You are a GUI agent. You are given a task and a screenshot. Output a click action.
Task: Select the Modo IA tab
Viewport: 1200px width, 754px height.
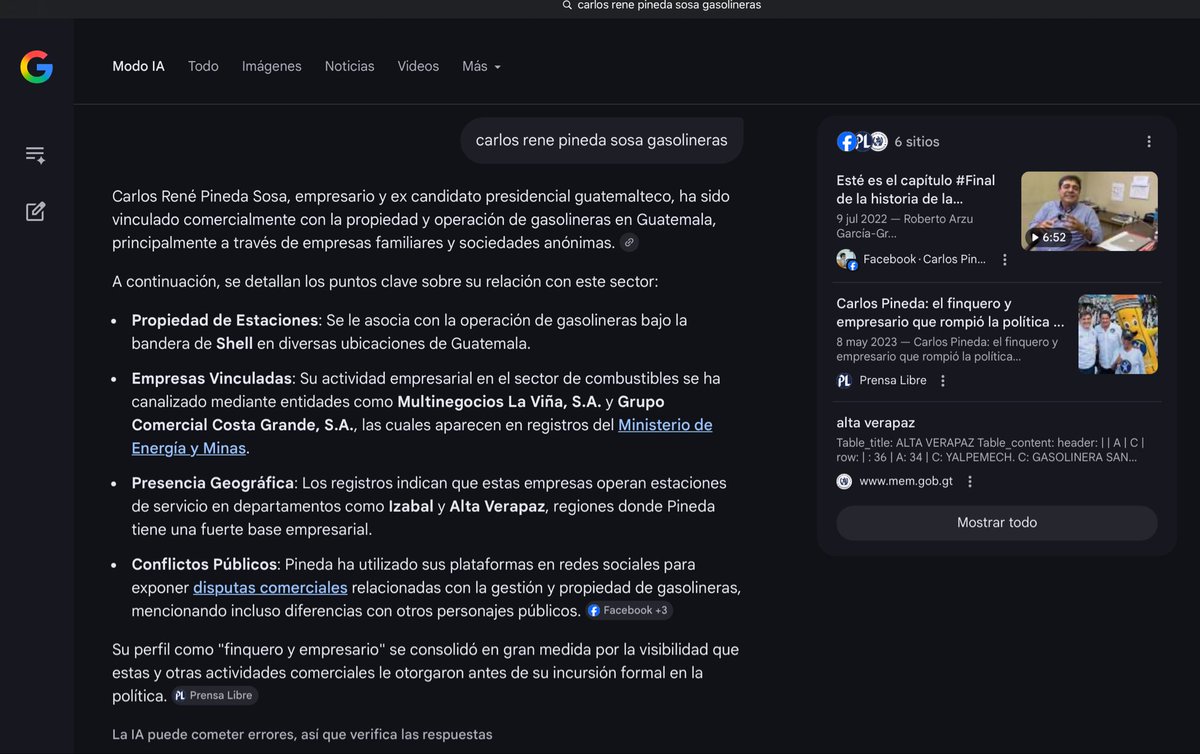tap(138, 66)
